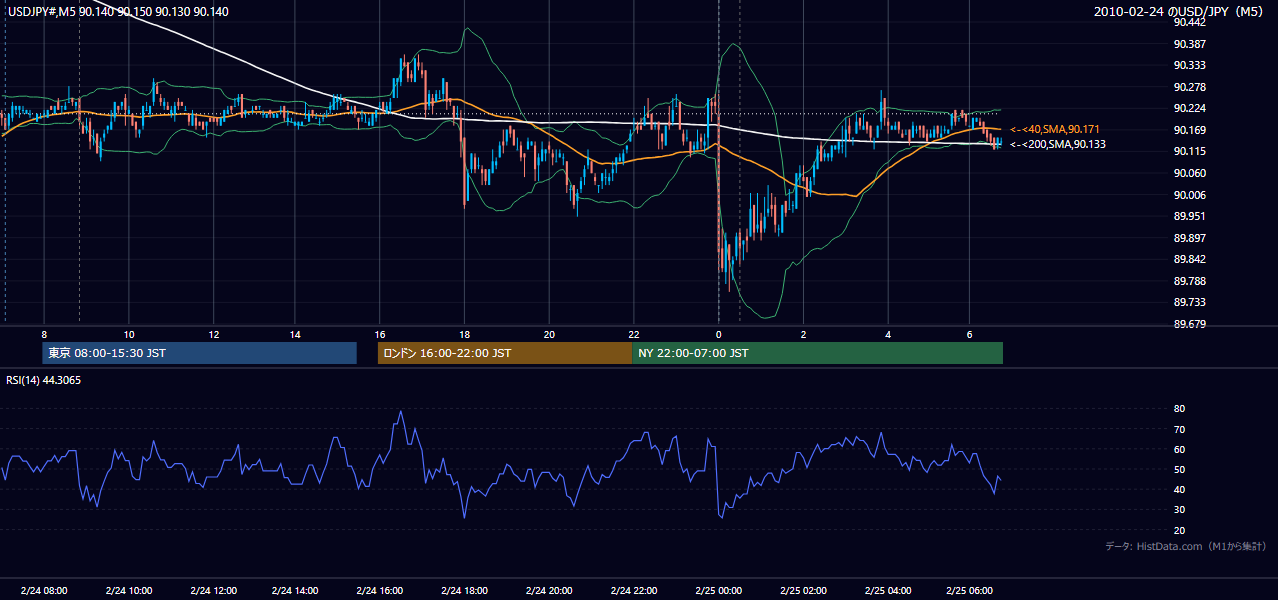1278x600 pixels.
Task: Click the 2/24 20:00 bottom time label
Action: (549, 590)
